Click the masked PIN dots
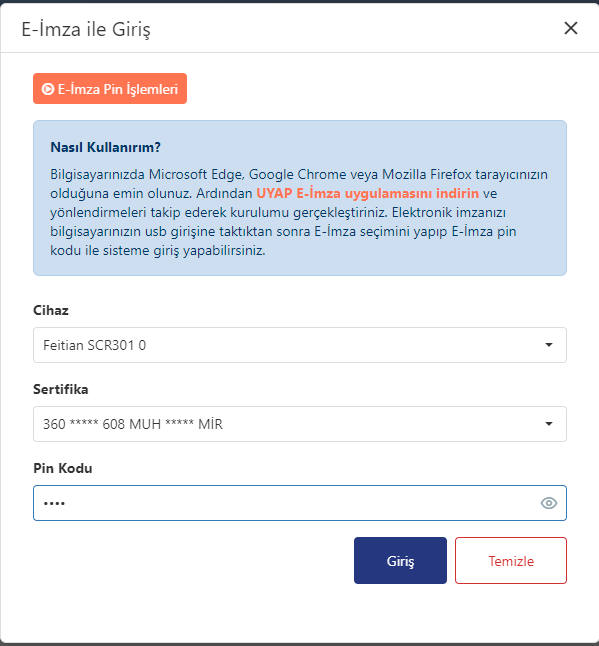The height and width of the screenshot is (646, 599). (x=54, y=503)
